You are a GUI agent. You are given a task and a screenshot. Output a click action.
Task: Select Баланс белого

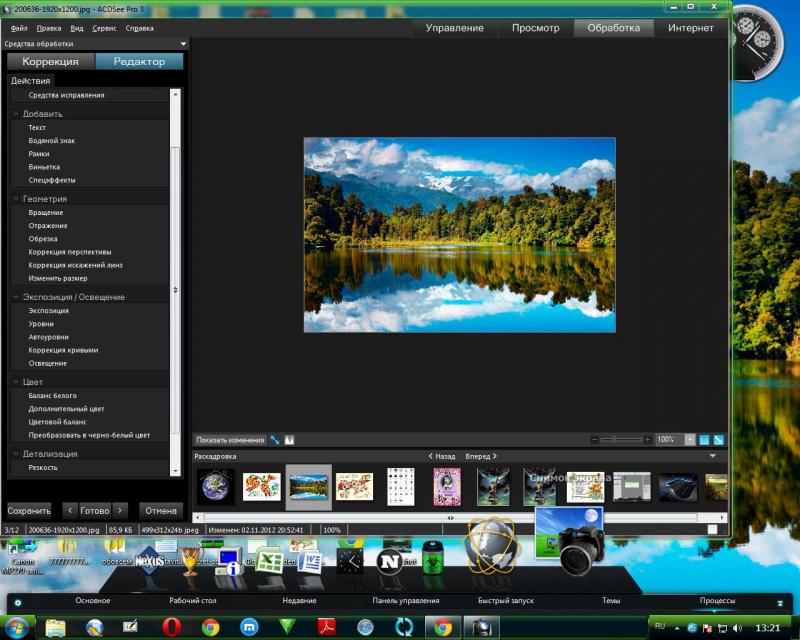[x=53, y=396]
